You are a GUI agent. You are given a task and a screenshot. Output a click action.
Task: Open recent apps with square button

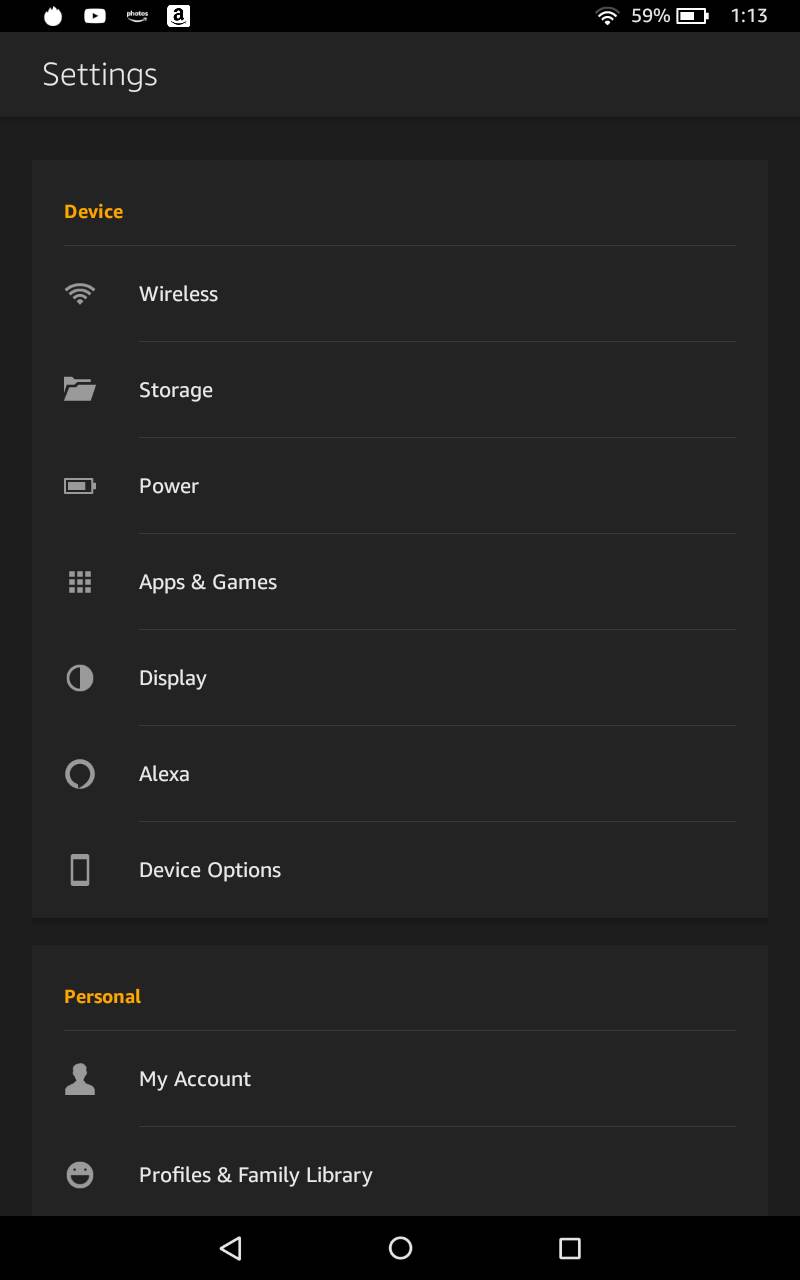pos(570,1248)
